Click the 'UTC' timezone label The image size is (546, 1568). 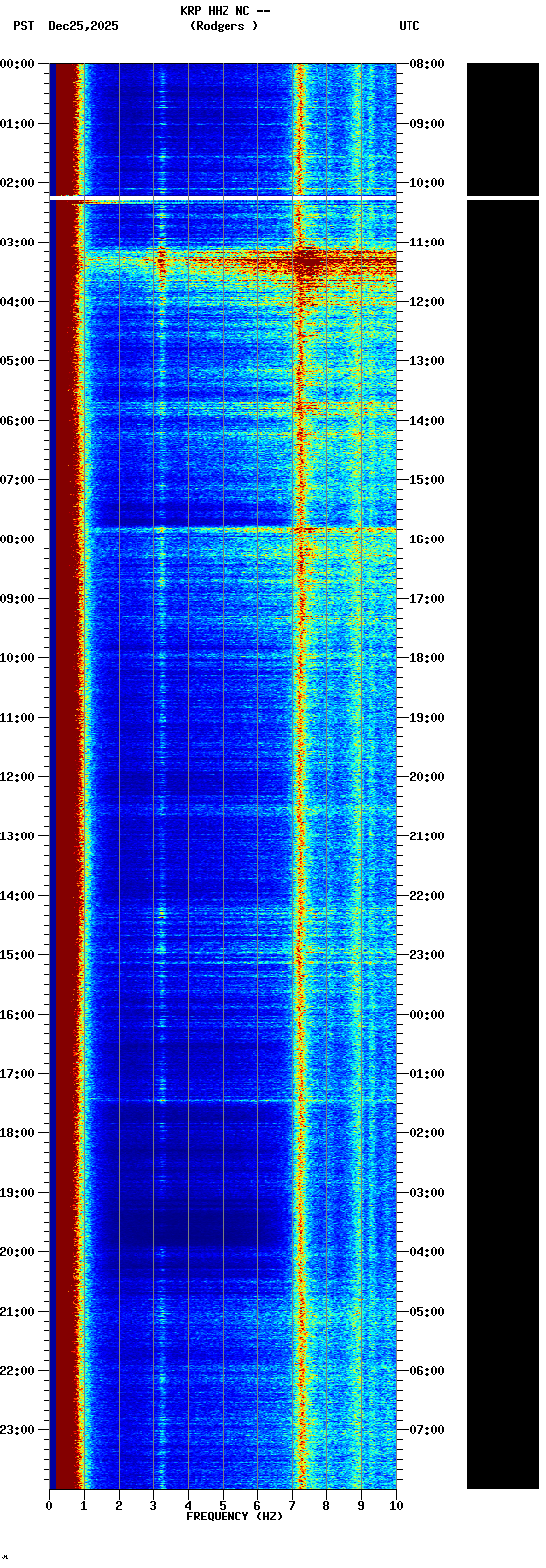point(409,26)
